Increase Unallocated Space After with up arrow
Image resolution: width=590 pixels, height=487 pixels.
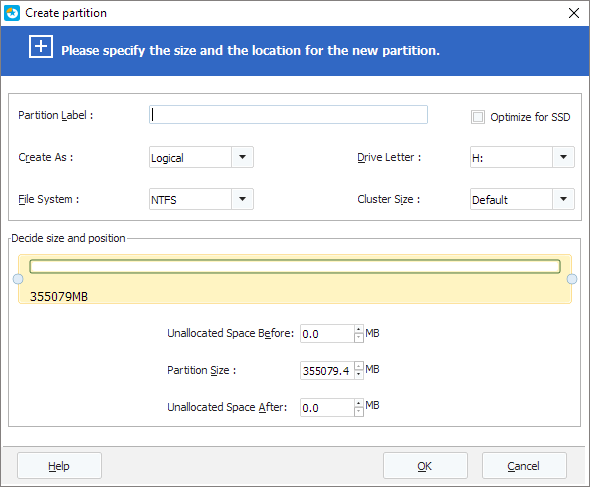pyautogui.click(x=359, y=403)
